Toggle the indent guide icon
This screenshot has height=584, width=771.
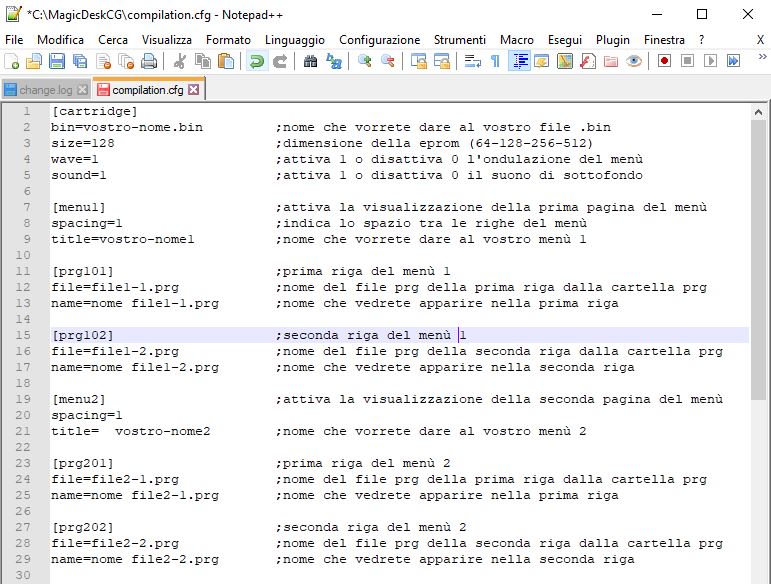click(x=519, y=61)
